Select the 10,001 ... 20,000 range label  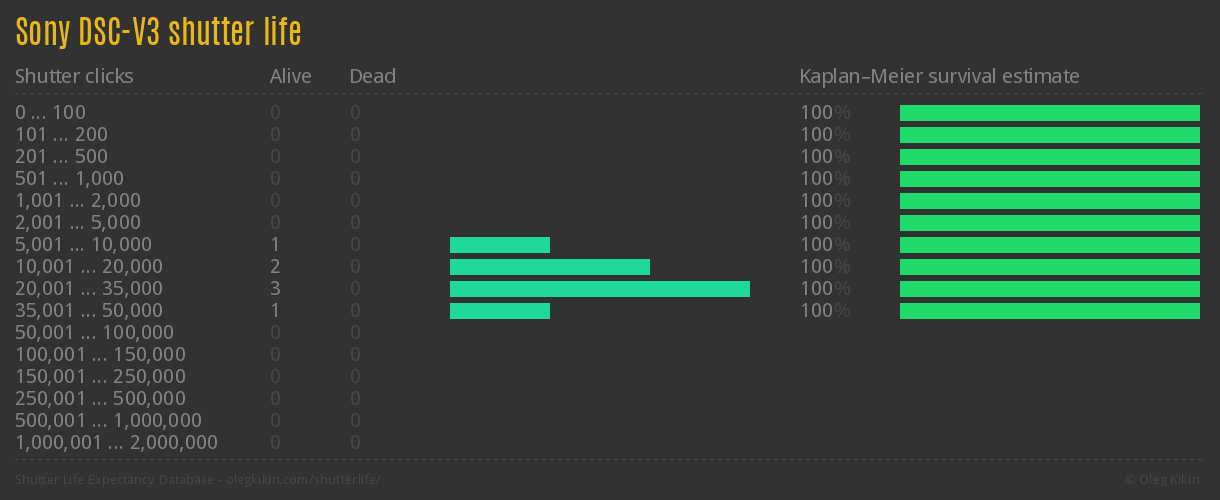(x=88, y=267)
